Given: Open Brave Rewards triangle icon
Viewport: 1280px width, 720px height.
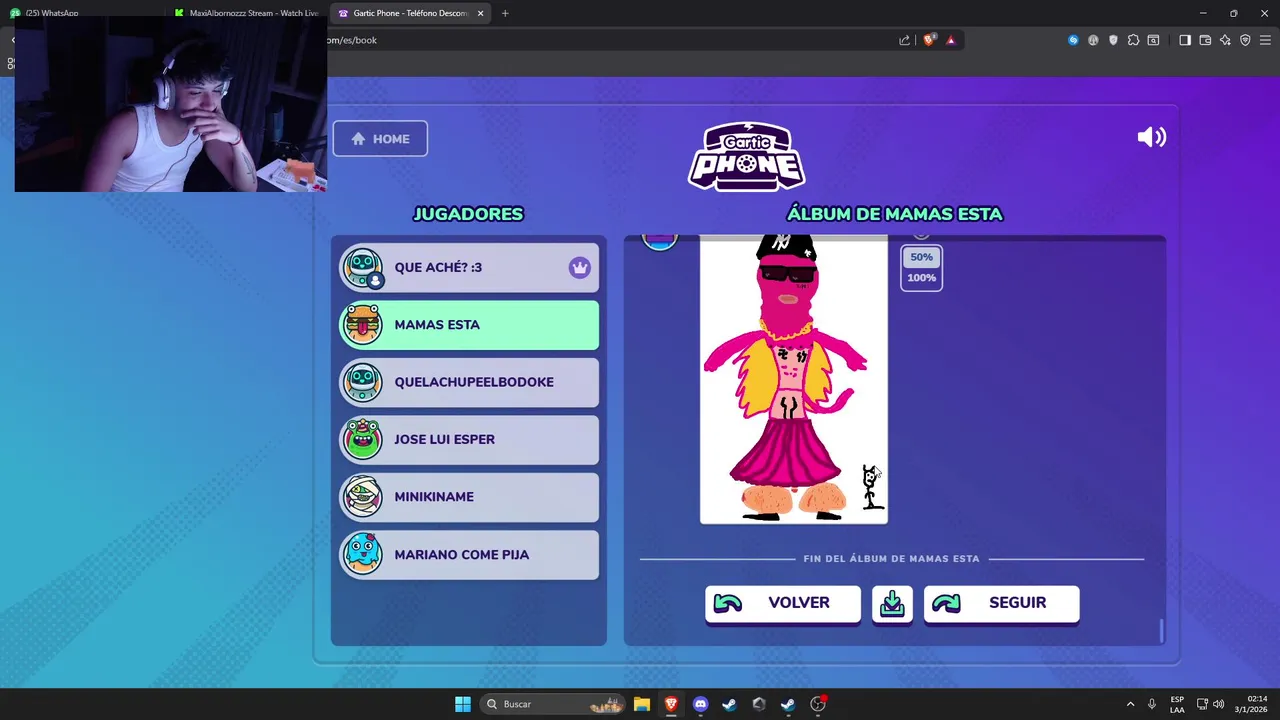Looking at the screenshot, I should 951,40.
